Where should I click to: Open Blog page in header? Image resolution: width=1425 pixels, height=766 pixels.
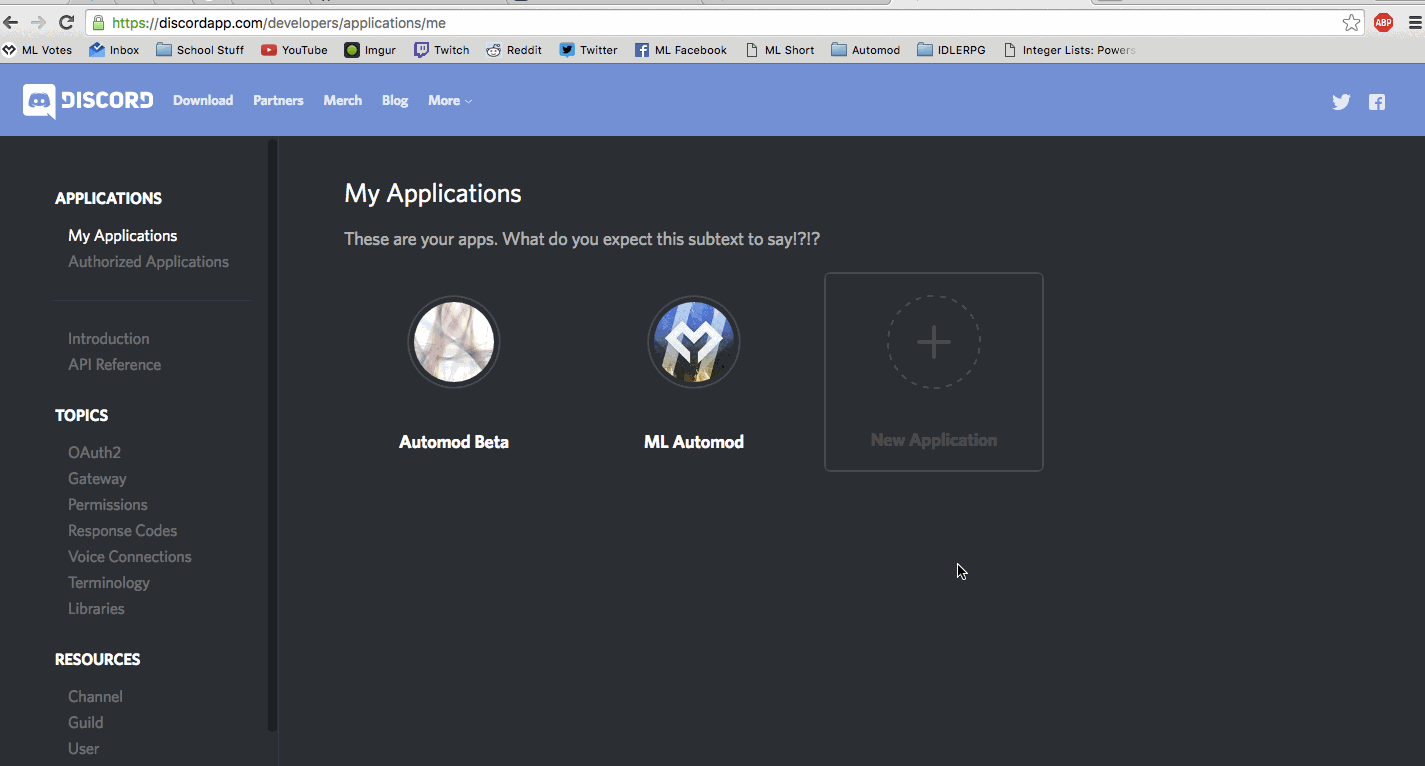point(395,101)
